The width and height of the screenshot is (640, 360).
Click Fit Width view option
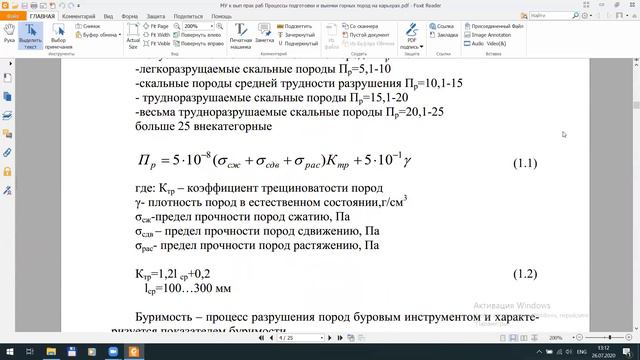[156, 35]
